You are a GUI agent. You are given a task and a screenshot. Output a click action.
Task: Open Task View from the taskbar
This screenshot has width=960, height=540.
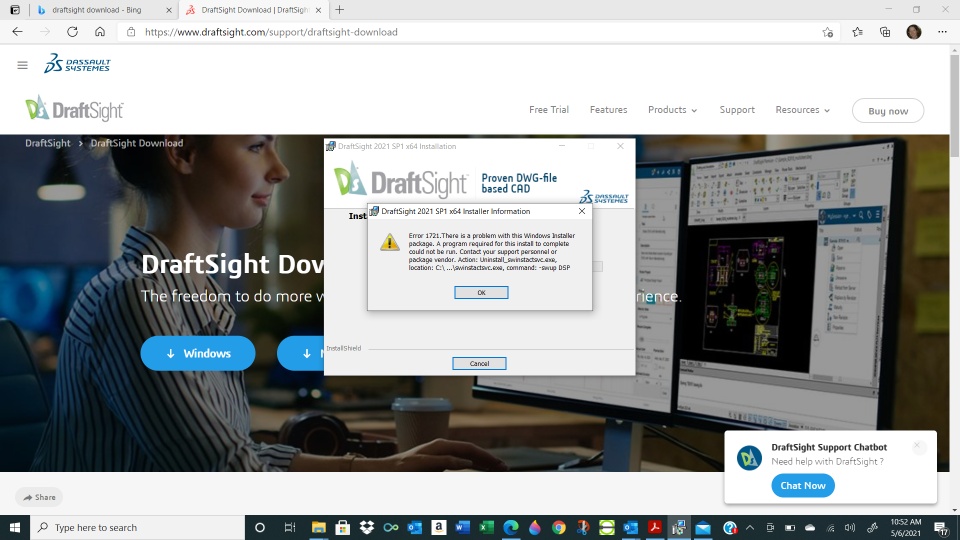point(290,527)
